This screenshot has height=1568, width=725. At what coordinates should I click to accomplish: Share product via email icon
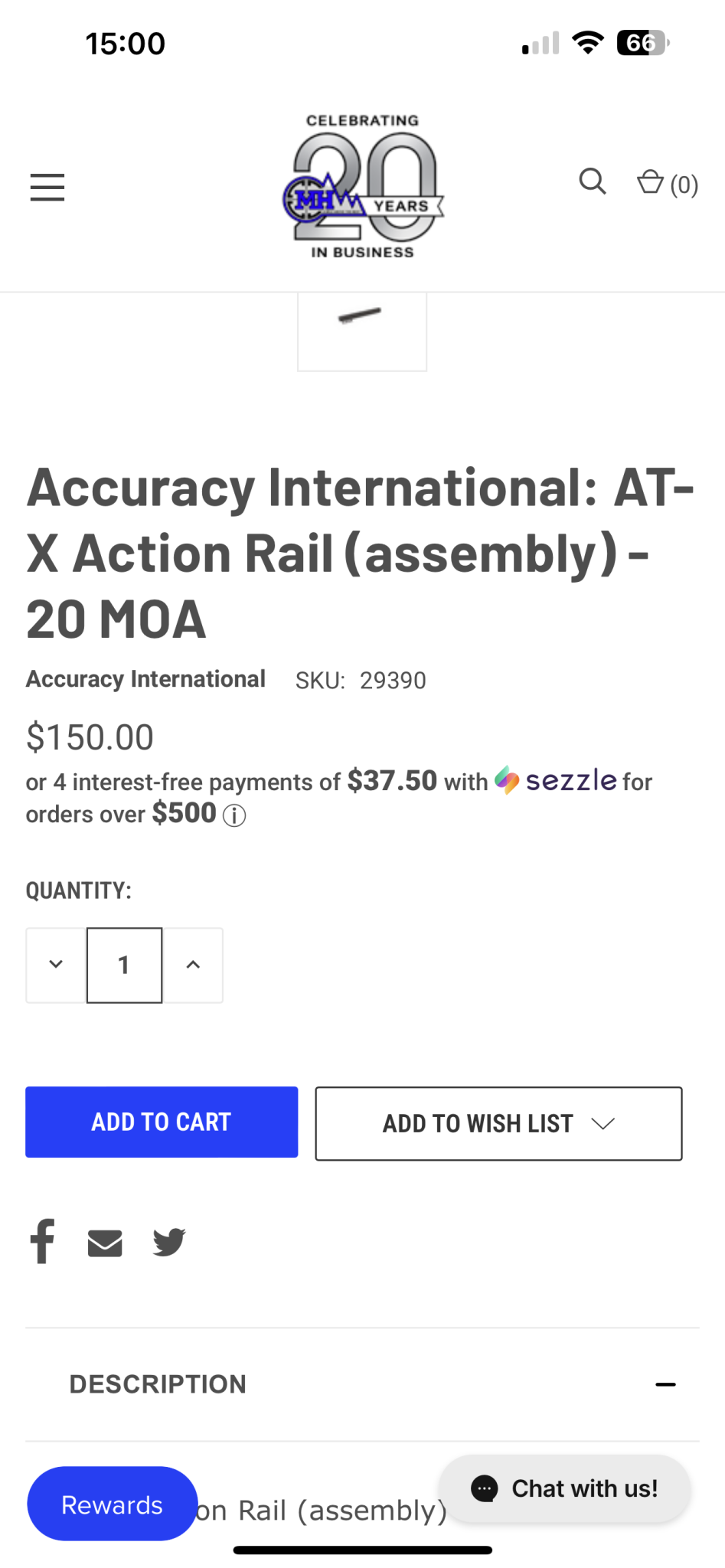pos(105,1243)
